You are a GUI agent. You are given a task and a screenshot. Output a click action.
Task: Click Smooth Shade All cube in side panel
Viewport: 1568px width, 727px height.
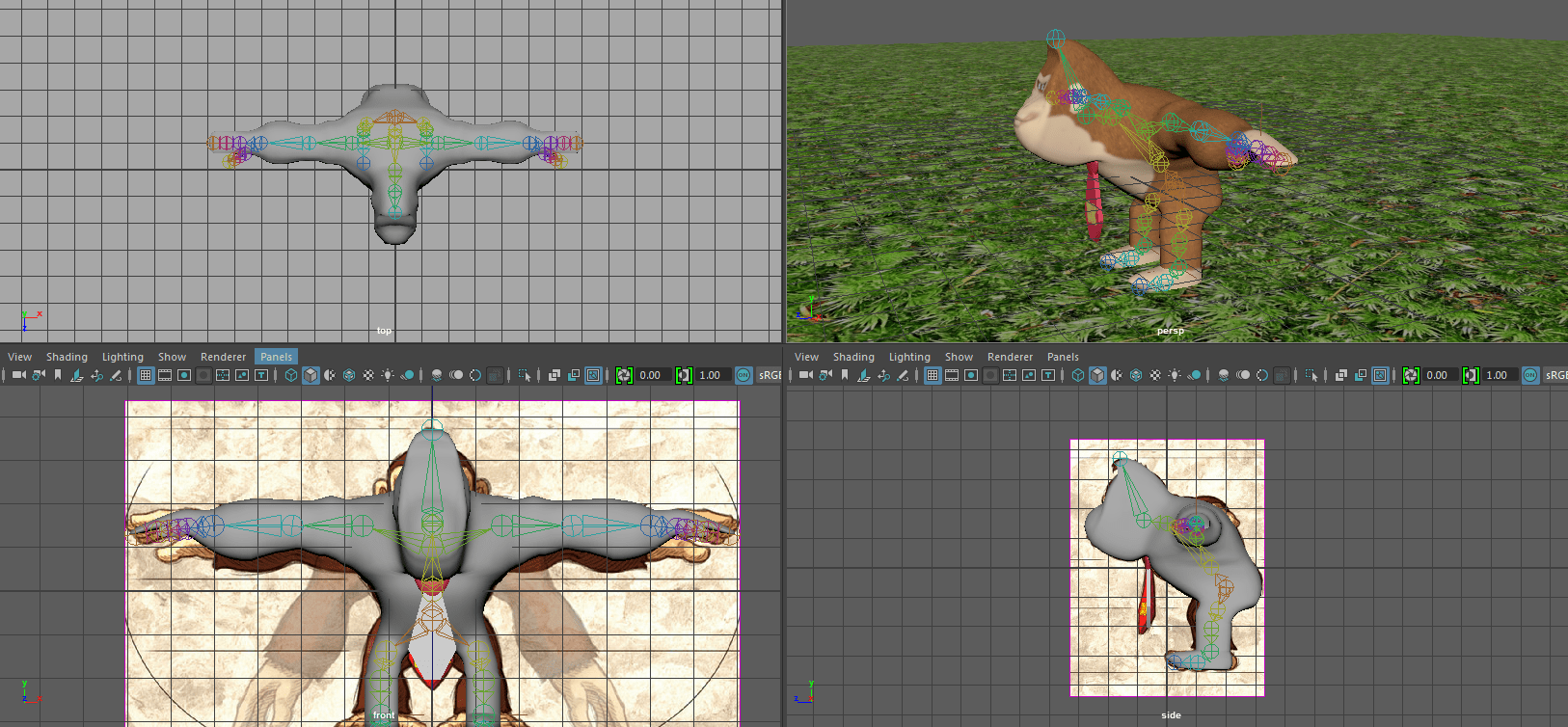1097,375
